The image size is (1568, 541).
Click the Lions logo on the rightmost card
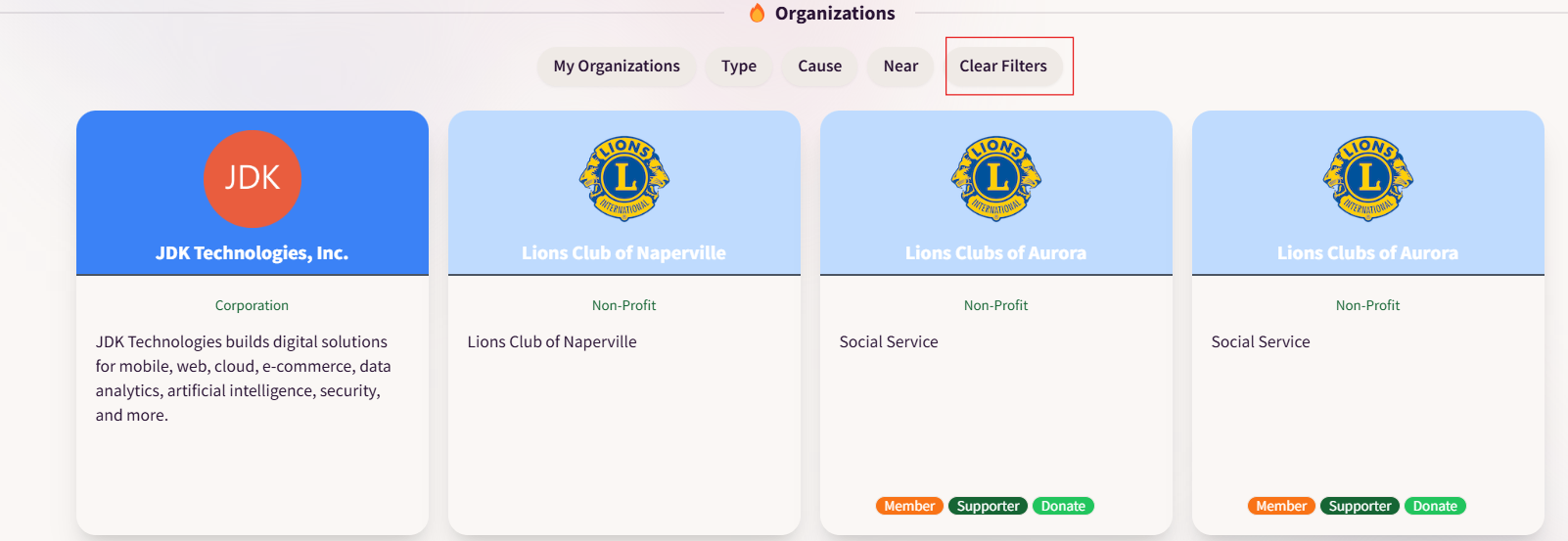(x=1367, y=178)
